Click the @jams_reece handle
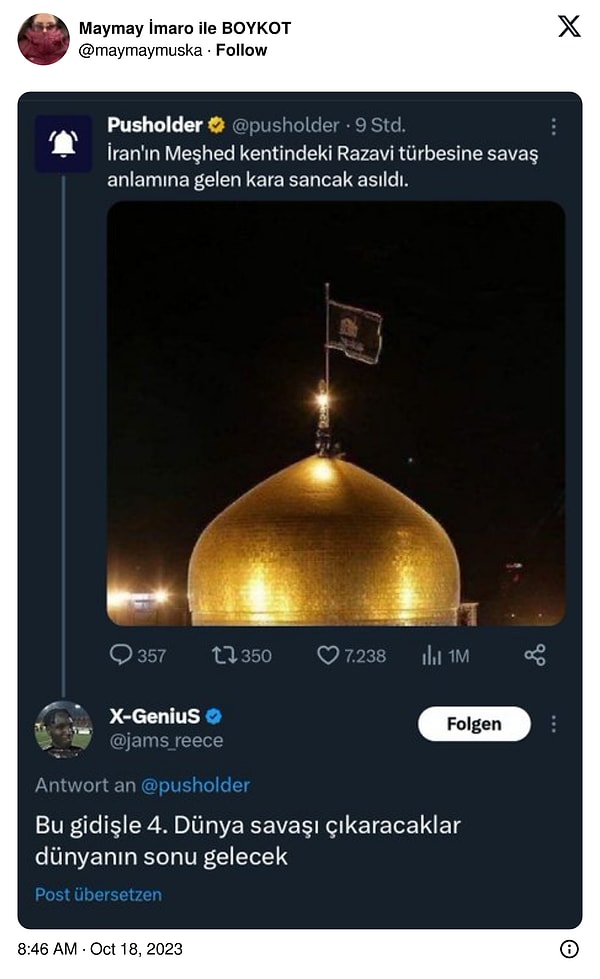Image resolution: width=600 pixels, height=979 pixels. pos(166,740)
